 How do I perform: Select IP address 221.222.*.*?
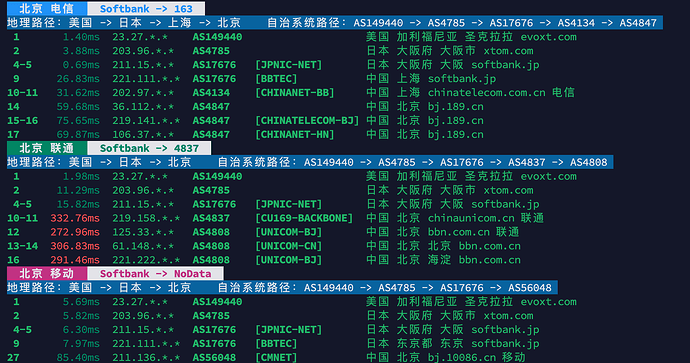pyautogui.click(x=146, y=260)
